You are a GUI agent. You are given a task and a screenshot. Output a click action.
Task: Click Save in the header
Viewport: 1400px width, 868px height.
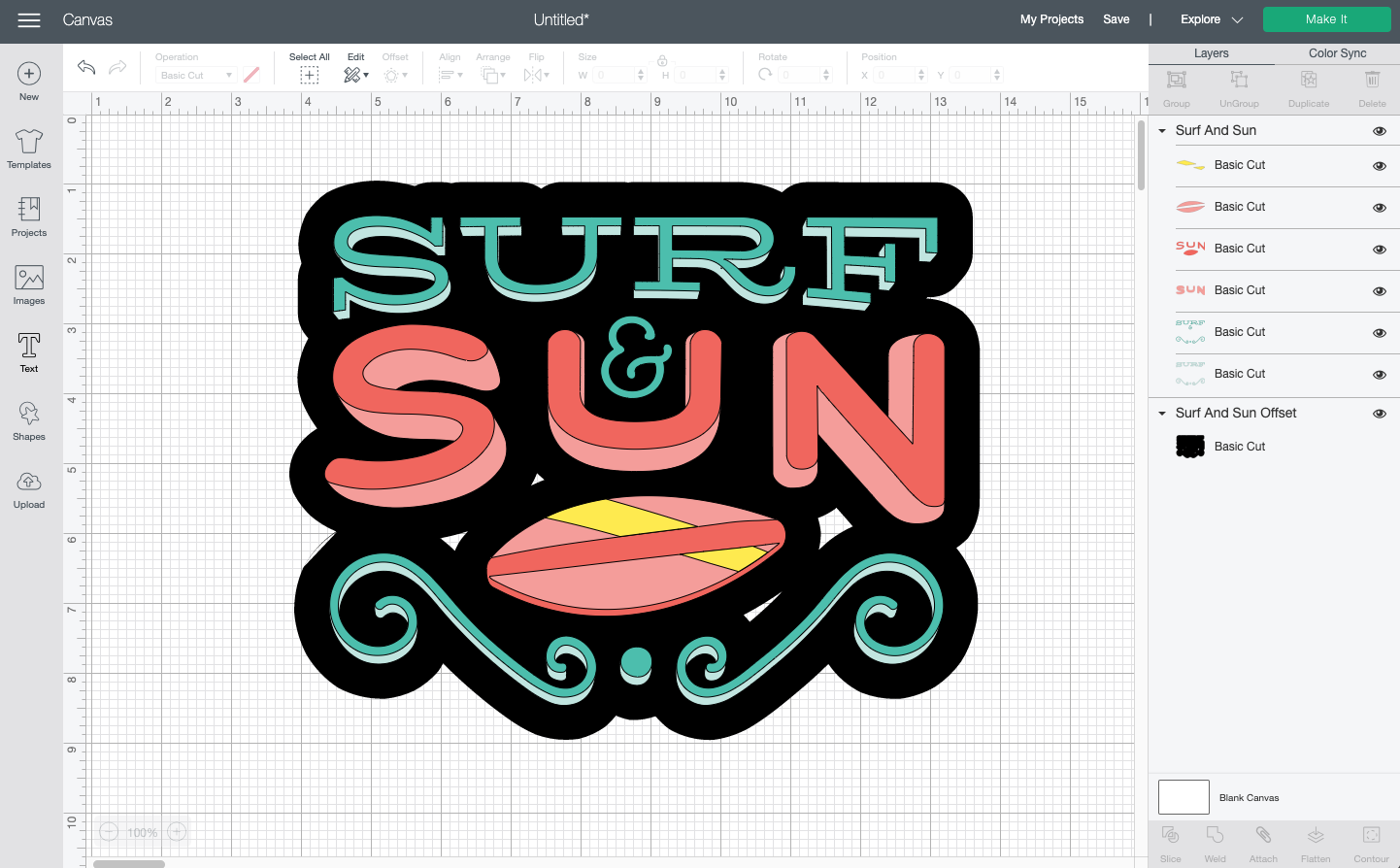(x=1117, y=19)
